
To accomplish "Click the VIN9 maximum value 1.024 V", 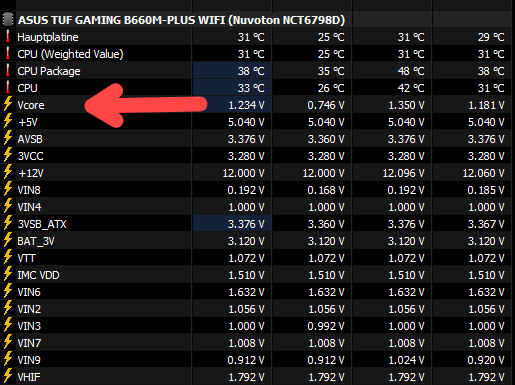I will tap(406, 360).
